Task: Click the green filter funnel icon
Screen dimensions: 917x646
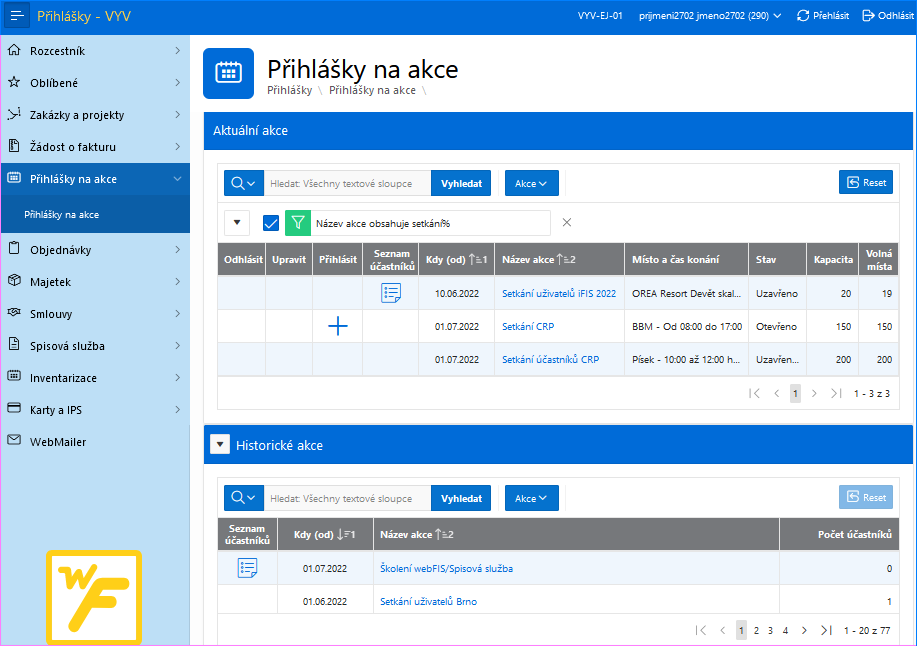Action: tap(298, 223)
